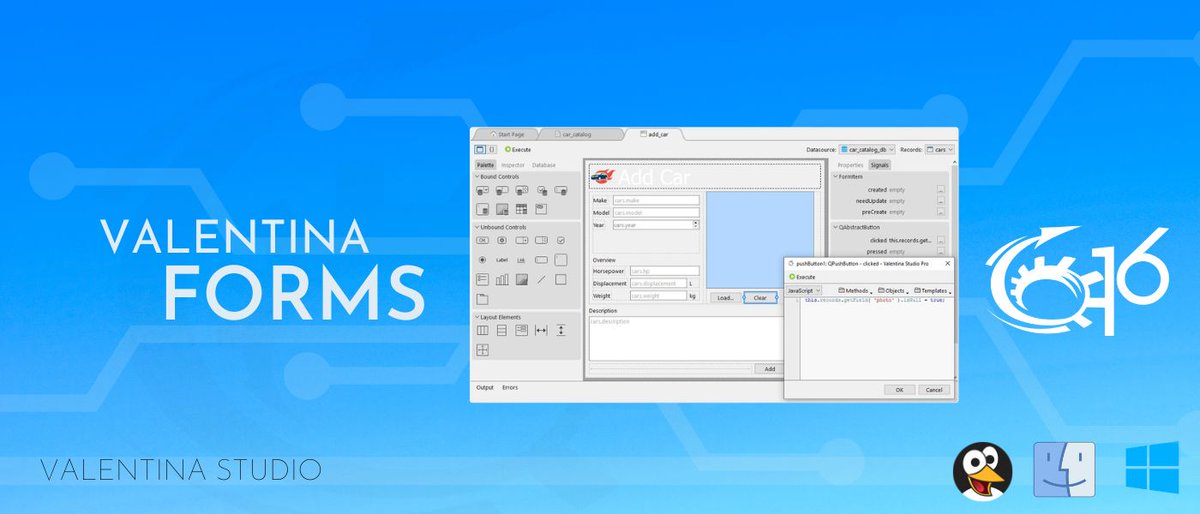Viewport: 1200px width, 514px height.
Task: Switch to the form design view icon
Action: tap(480, 149)
